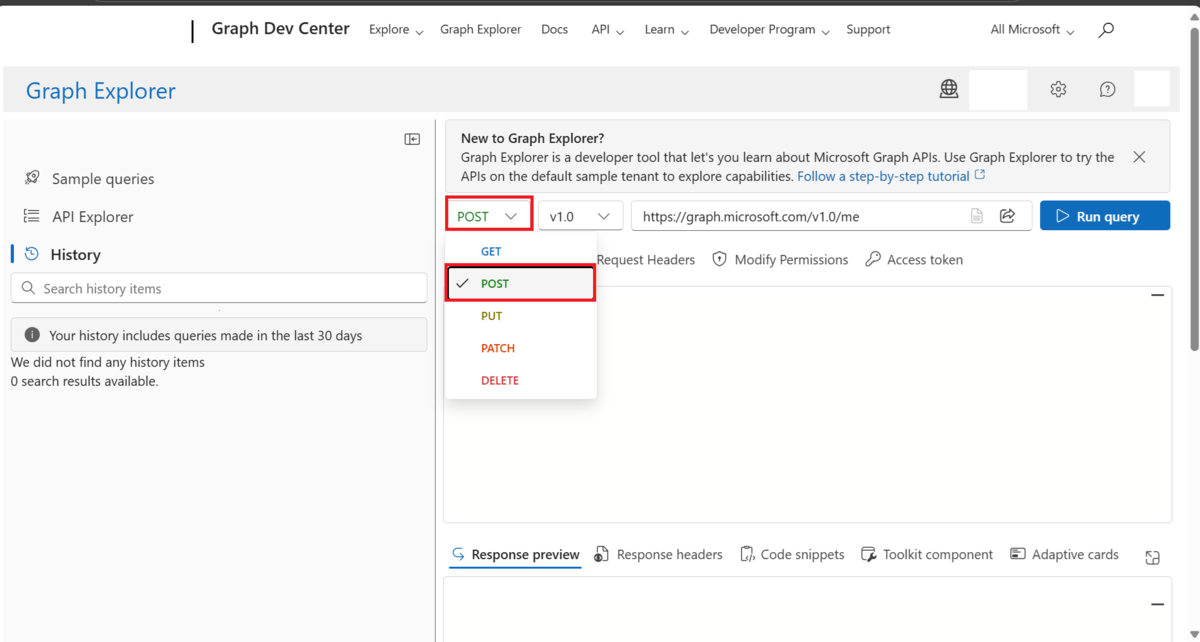Open the Graph Explorer nav link

pyautogui.click(x=480, y=30)
